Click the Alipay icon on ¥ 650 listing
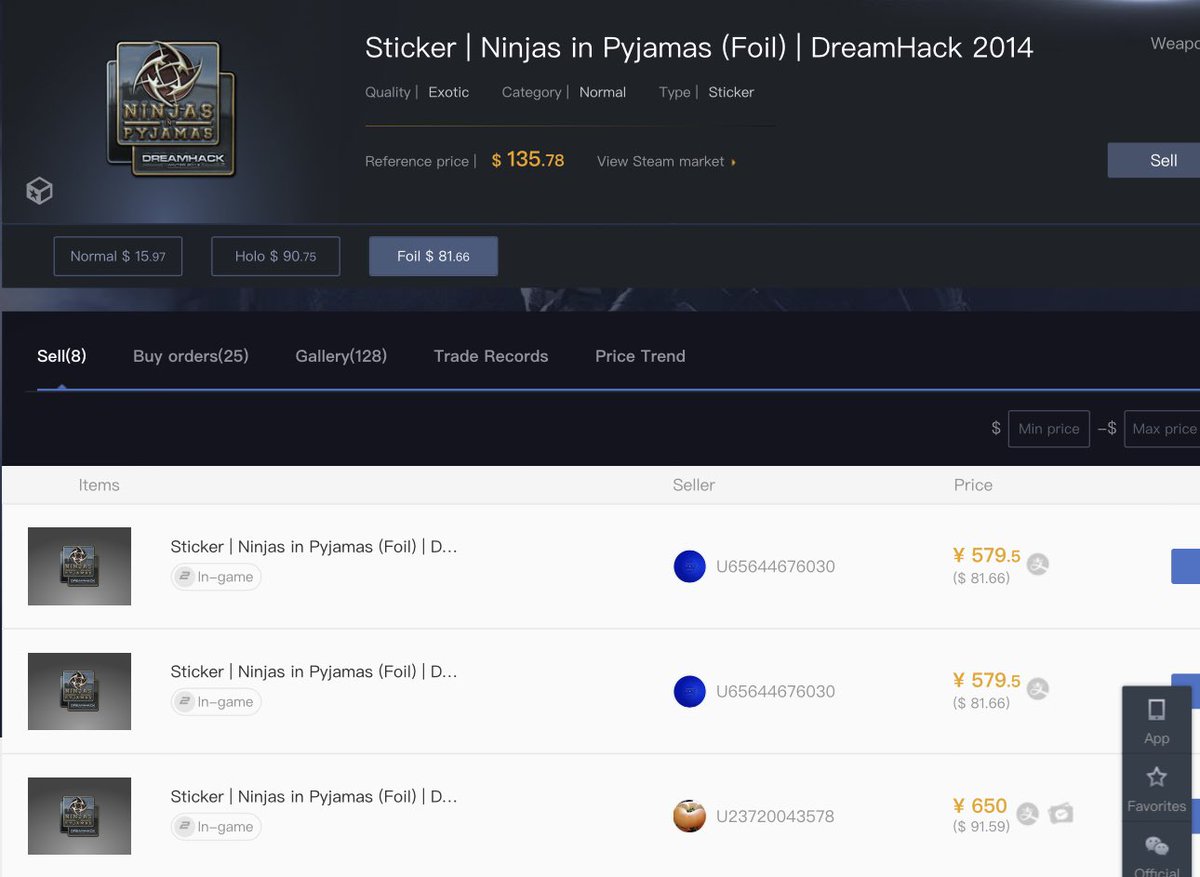This screenshot has width=1200, height=877. pyautogui.click(x=1027, y=814)
